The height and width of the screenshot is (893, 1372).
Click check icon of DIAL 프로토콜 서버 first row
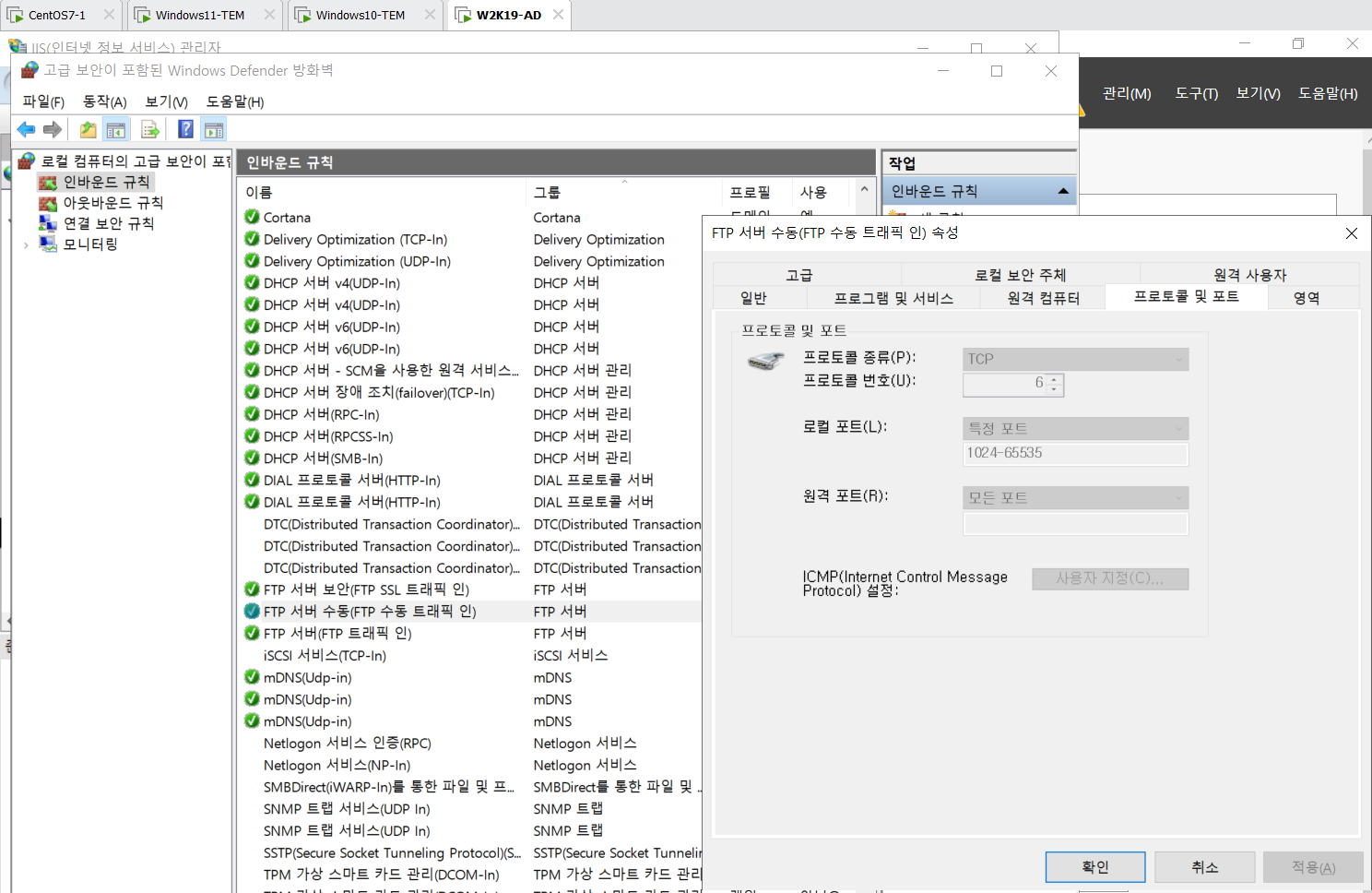[252, 480]
